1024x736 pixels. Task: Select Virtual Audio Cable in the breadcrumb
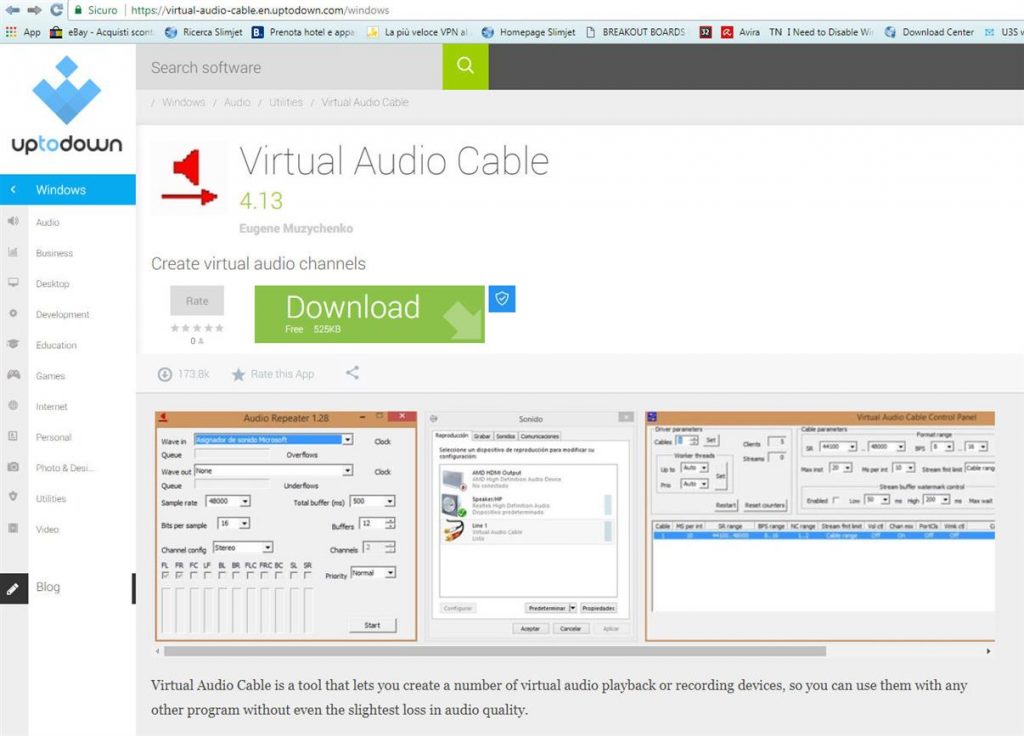(x=365, y=102)
